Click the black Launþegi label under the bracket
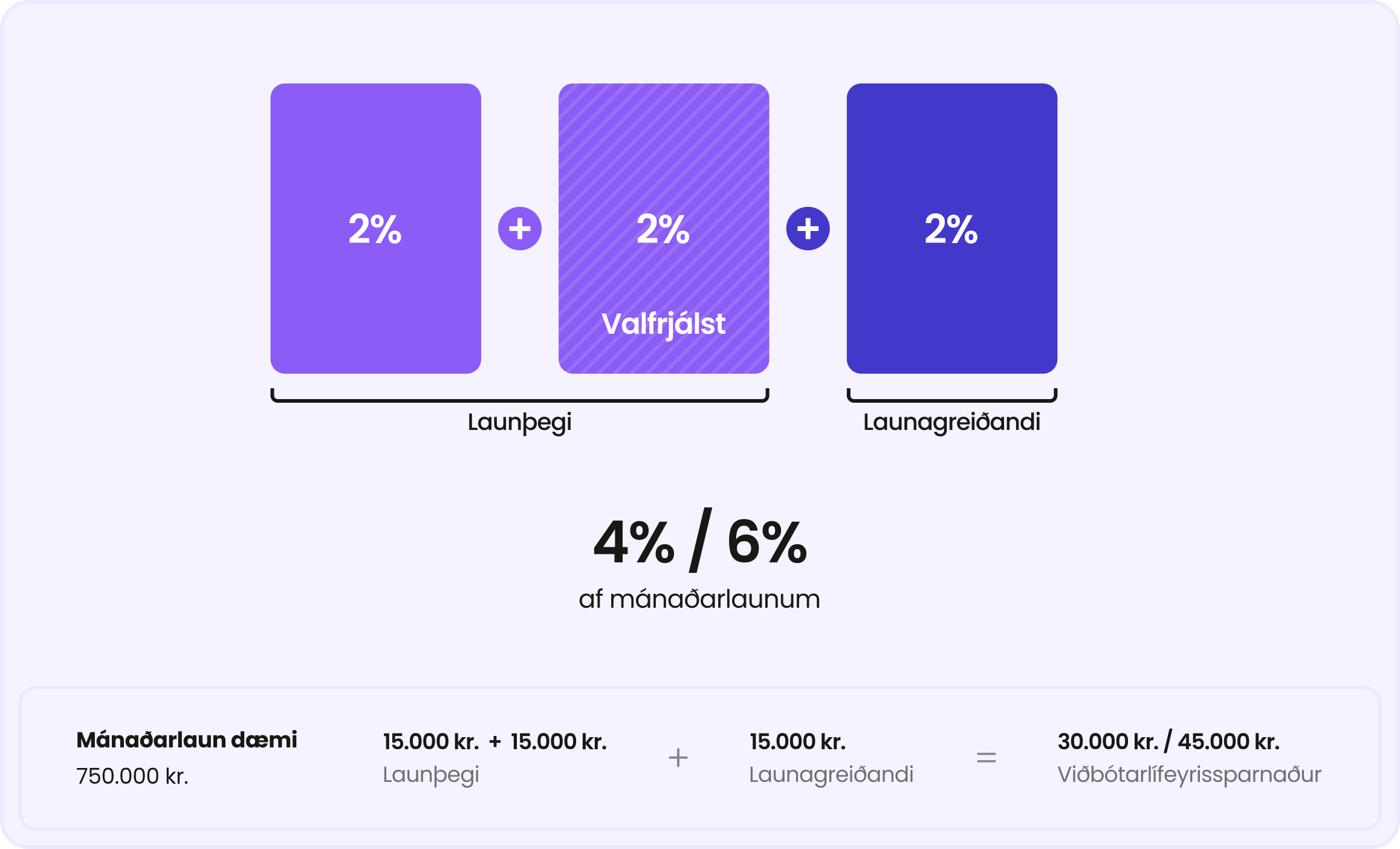The height and width of the screenshot is (849, 1400). click(x=519, y=422)
